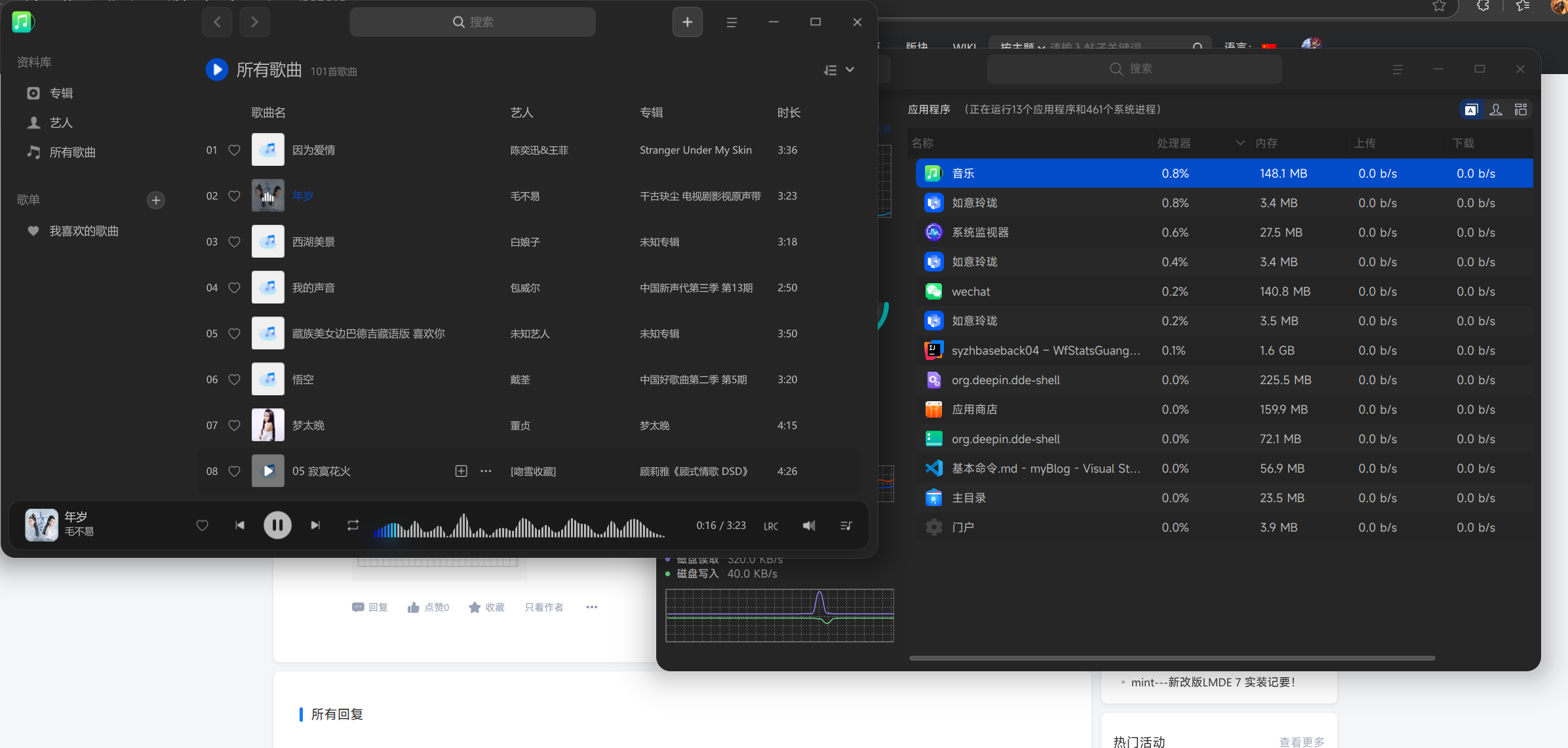Image resolution: width=1568 pixels, height=748 pixels.
Task: Open the sort order dropdown for songs
Action: [838, 69]
